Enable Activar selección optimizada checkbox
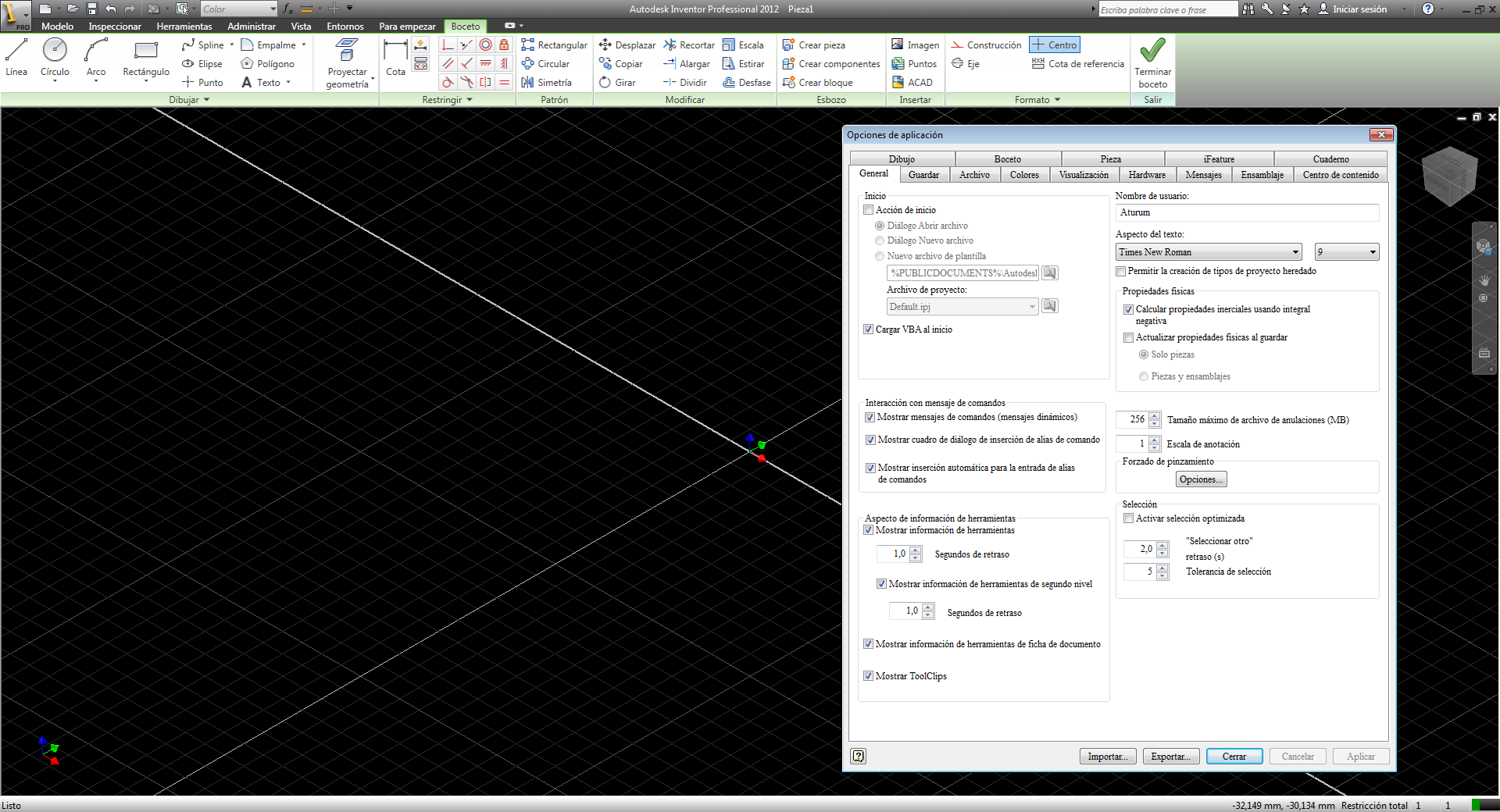 1128,518
